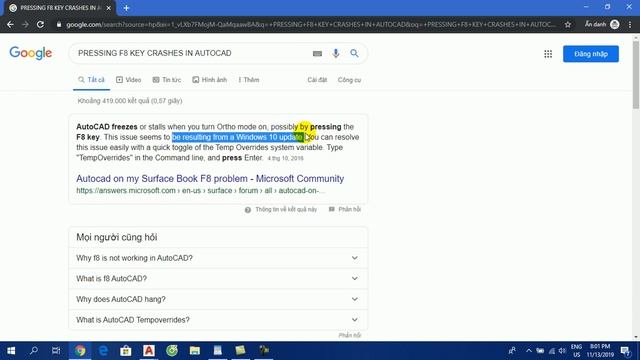The width and height of the screenshot is (640, 360).
Task: Open the on-screen keyboard input tool
Action: pyautogui.click(x=317, y=53)
